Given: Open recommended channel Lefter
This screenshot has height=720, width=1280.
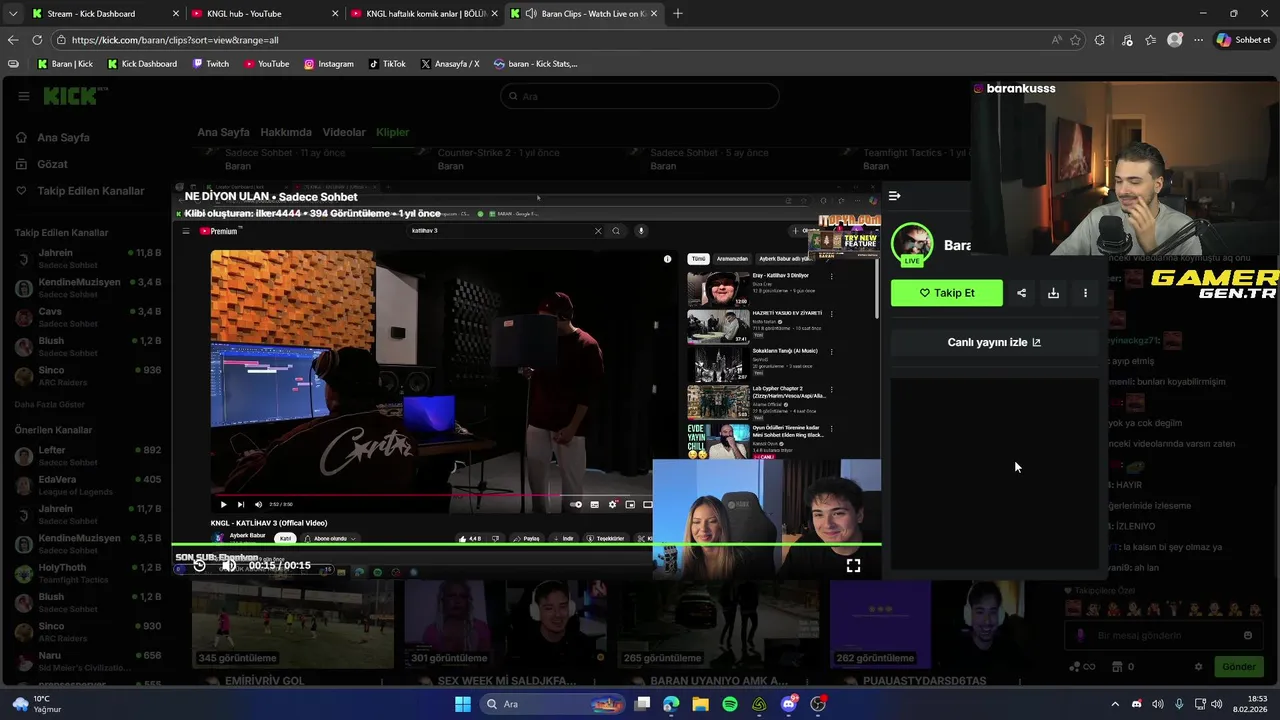Looking at the screenshot, I should point(88,455).
